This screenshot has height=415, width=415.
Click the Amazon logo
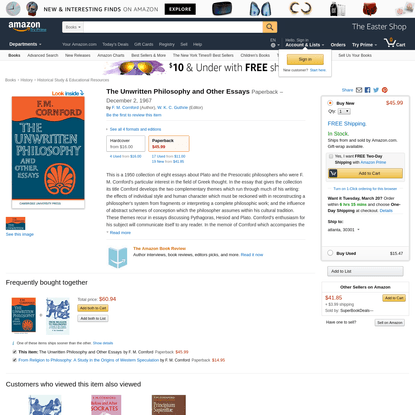tap(27, 26)
